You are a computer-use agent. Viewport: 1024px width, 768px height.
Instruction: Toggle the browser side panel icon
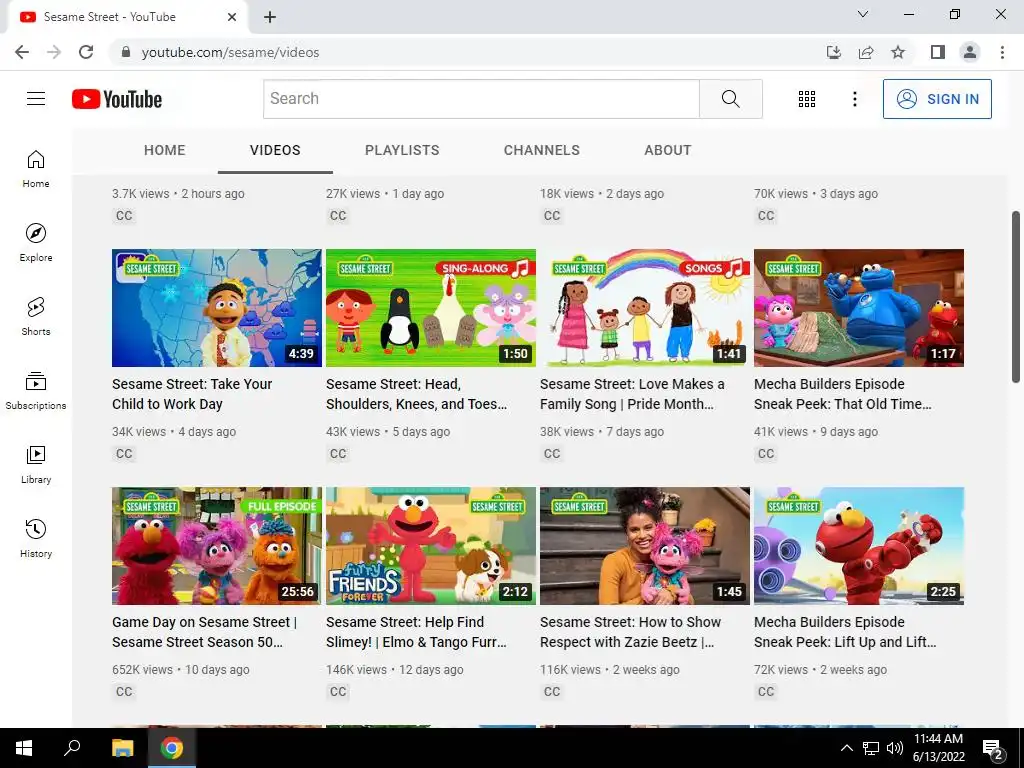coord(938,52)
